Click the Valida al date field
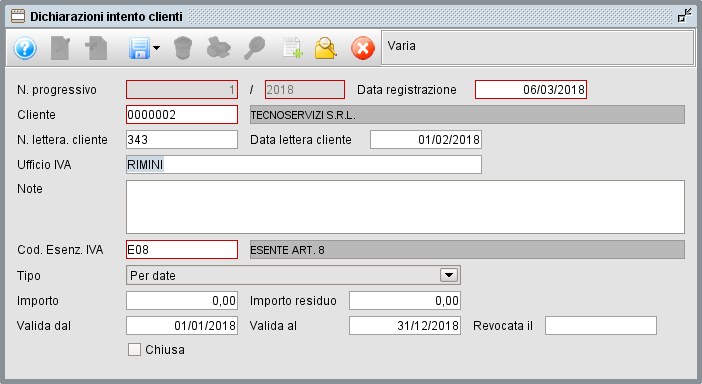Image resolution: width=702 pixels, height=384 pixels. pyautogui.click(x=405, y=325)
